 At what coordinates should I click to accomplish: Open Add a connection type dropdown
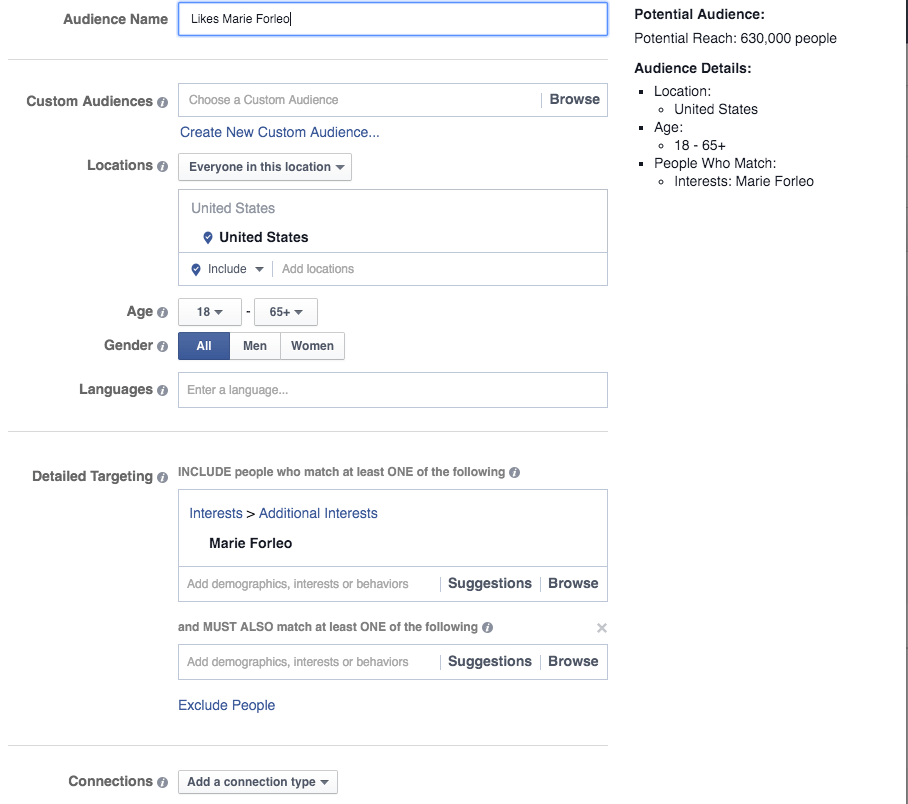[x=258, y=782]
